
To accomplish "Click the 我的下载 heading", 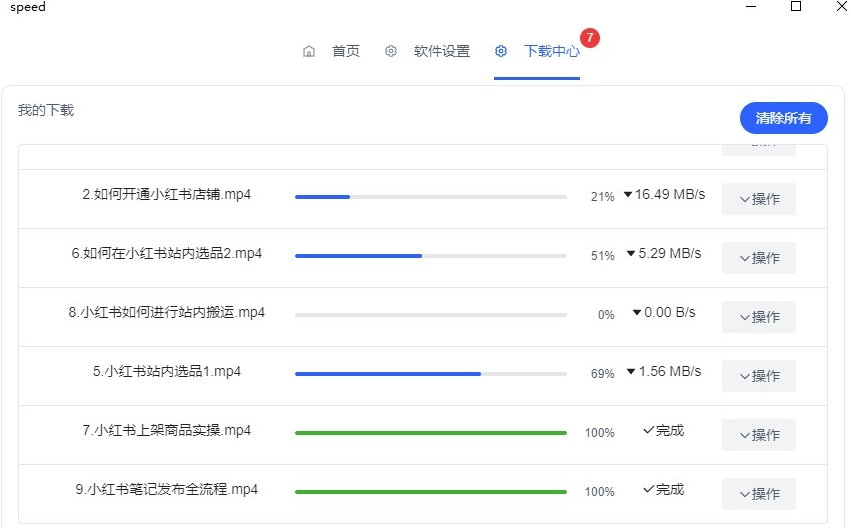I will click(46, 110).
